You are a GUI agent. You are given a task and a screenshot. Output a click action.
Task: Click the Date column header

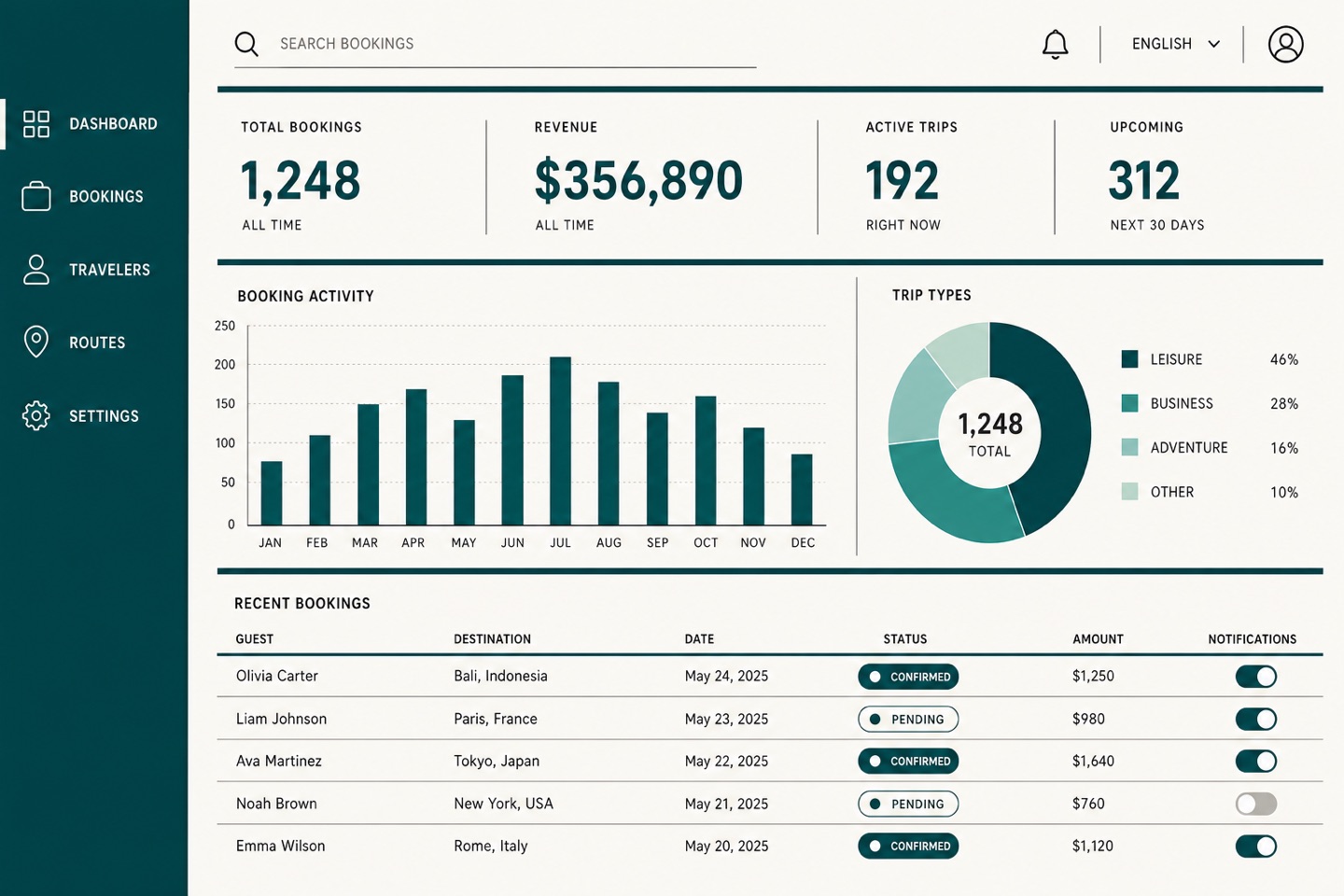click(x=699, y=639)
